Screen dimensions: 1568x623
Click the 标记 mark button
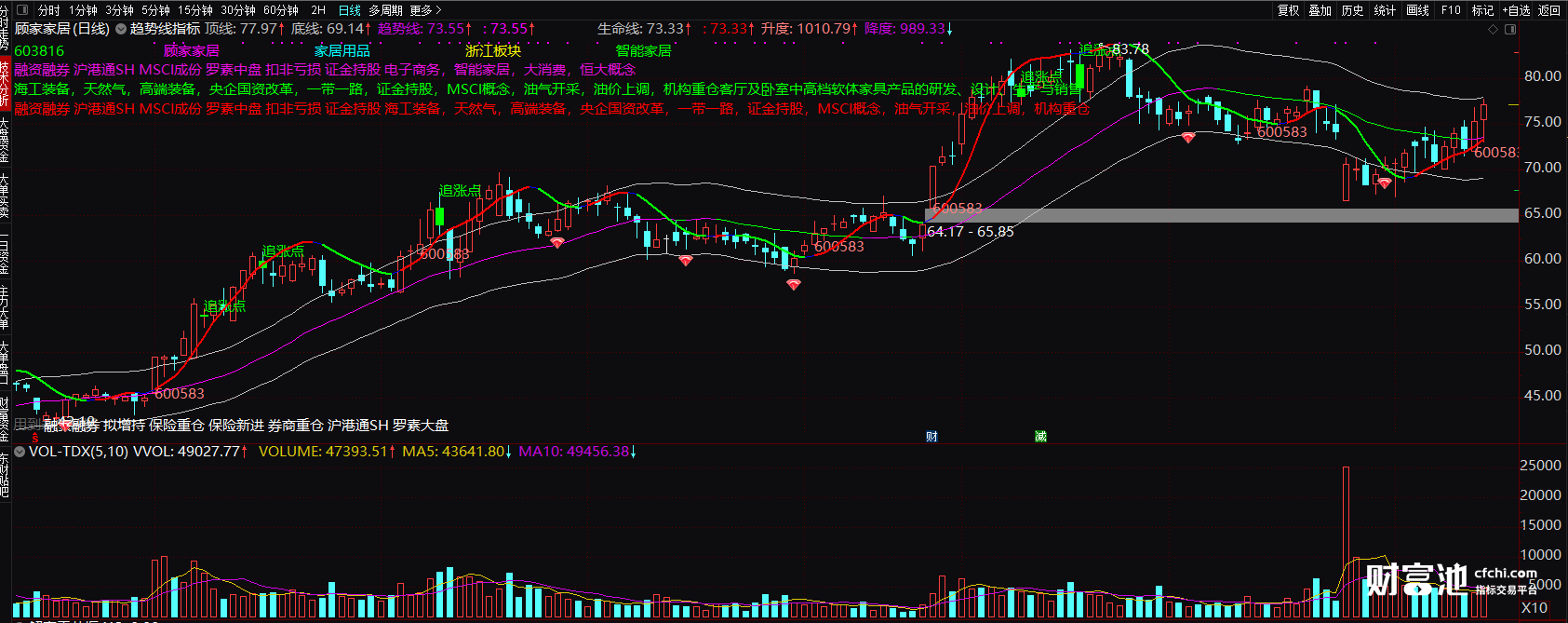coord(1482,10)
